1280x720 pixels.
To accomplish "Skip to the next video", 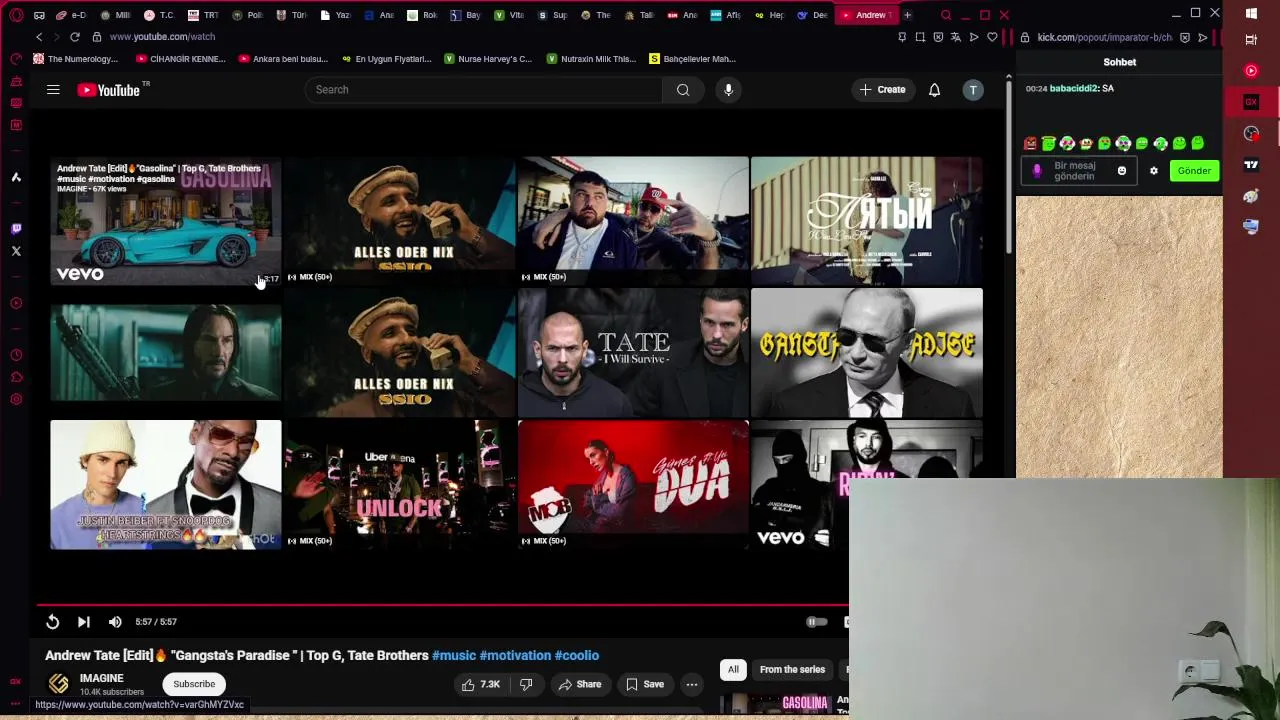I will pyautogui.click(x=84, y=622).
